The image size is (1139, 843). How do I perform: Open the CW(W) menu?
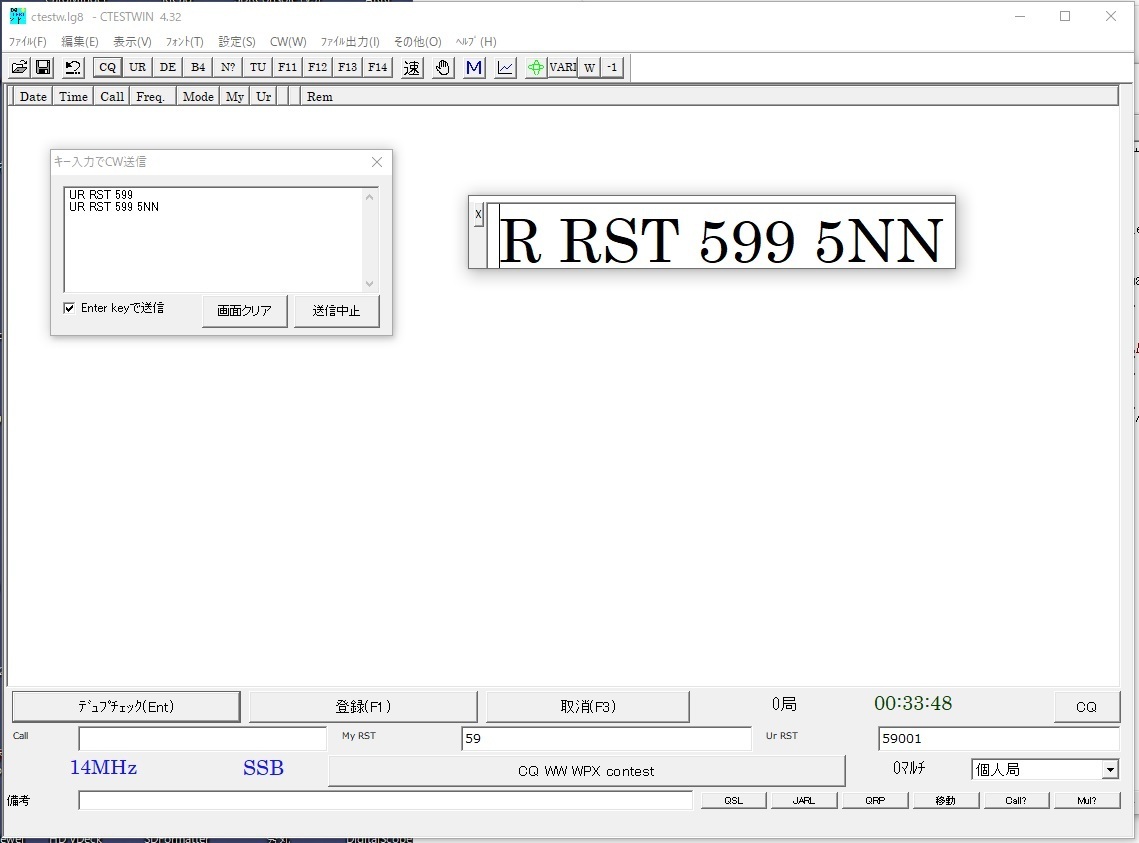(288, 41)
